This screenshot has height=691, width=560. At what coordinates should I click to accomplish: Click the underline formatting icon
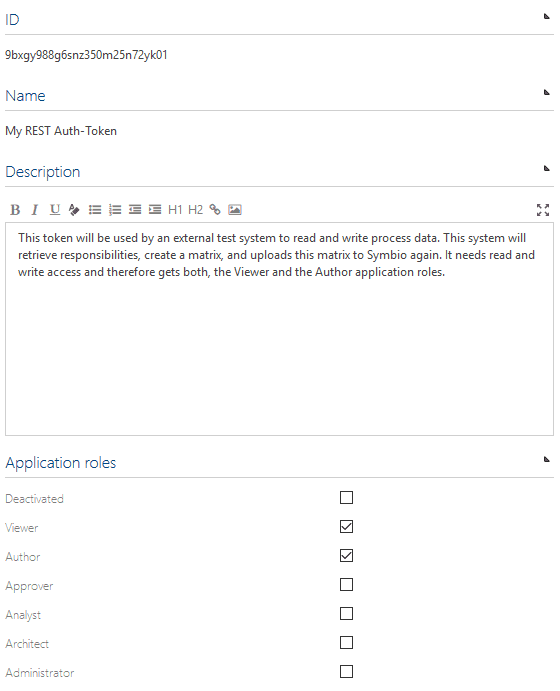point(55,210)
